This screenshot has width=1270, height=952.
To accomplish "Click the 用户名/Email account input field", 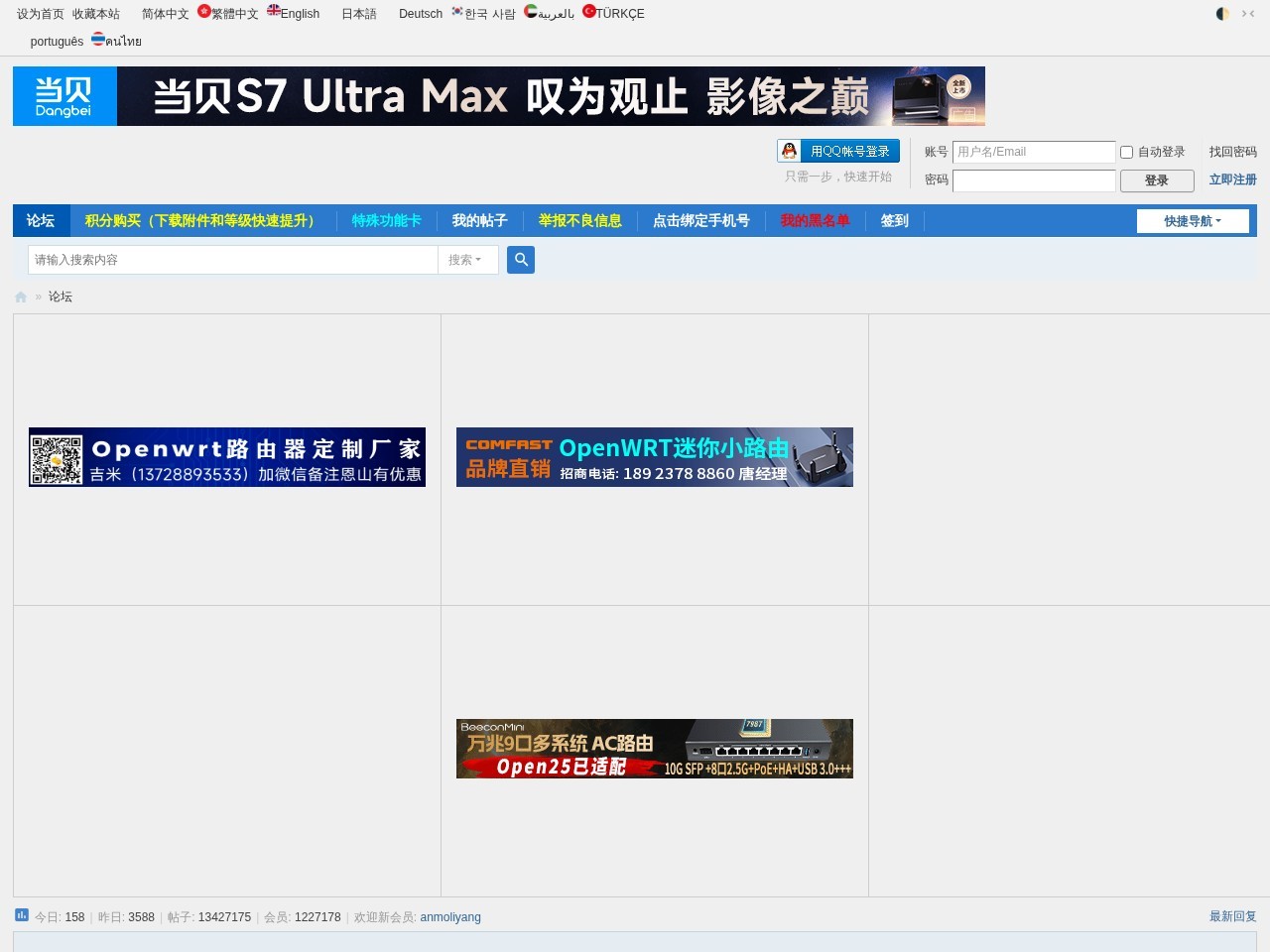I will tap(1033, 152).
